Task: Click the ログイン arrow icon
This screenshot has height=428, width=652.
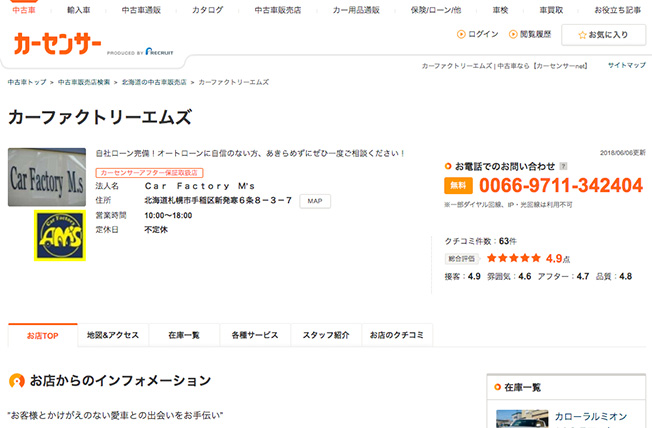Action: (x=461, y=34)
